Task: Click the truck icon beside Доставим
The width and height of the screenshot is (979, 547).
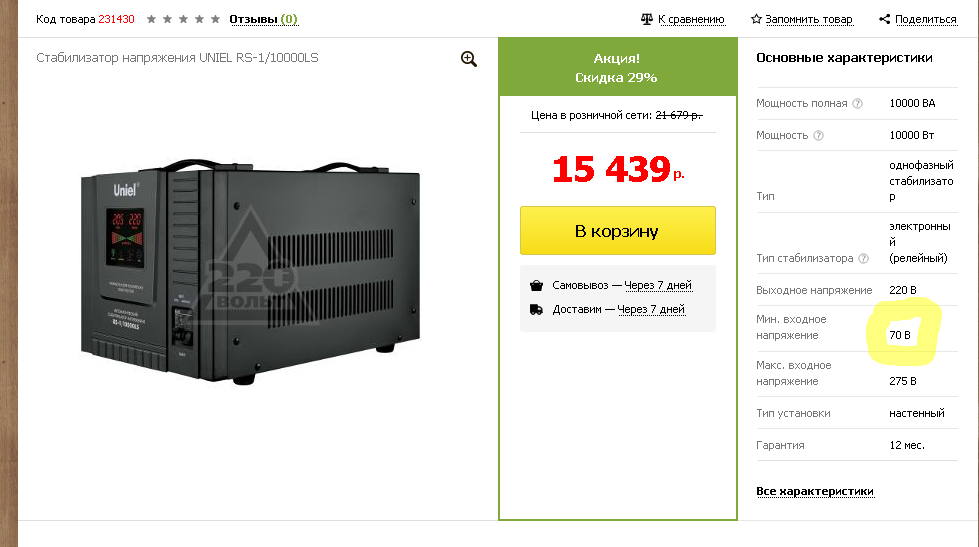Action: (536, 309)
